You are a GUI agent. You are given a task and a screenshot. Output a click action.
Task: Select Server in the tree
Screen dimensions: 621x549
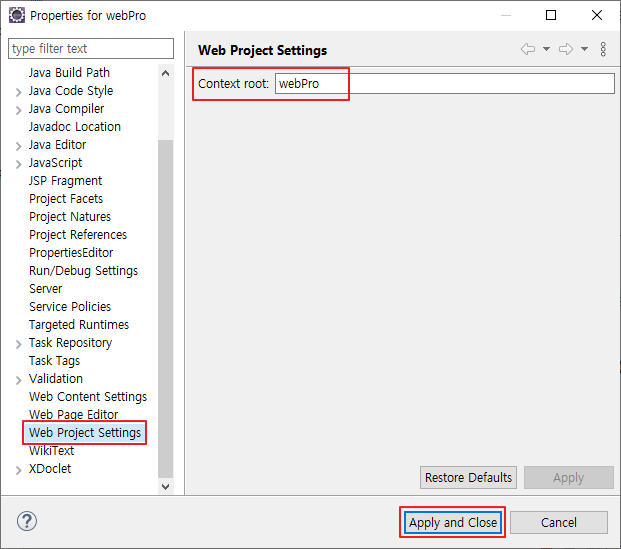pyautogui.click(x=46, y=289)
